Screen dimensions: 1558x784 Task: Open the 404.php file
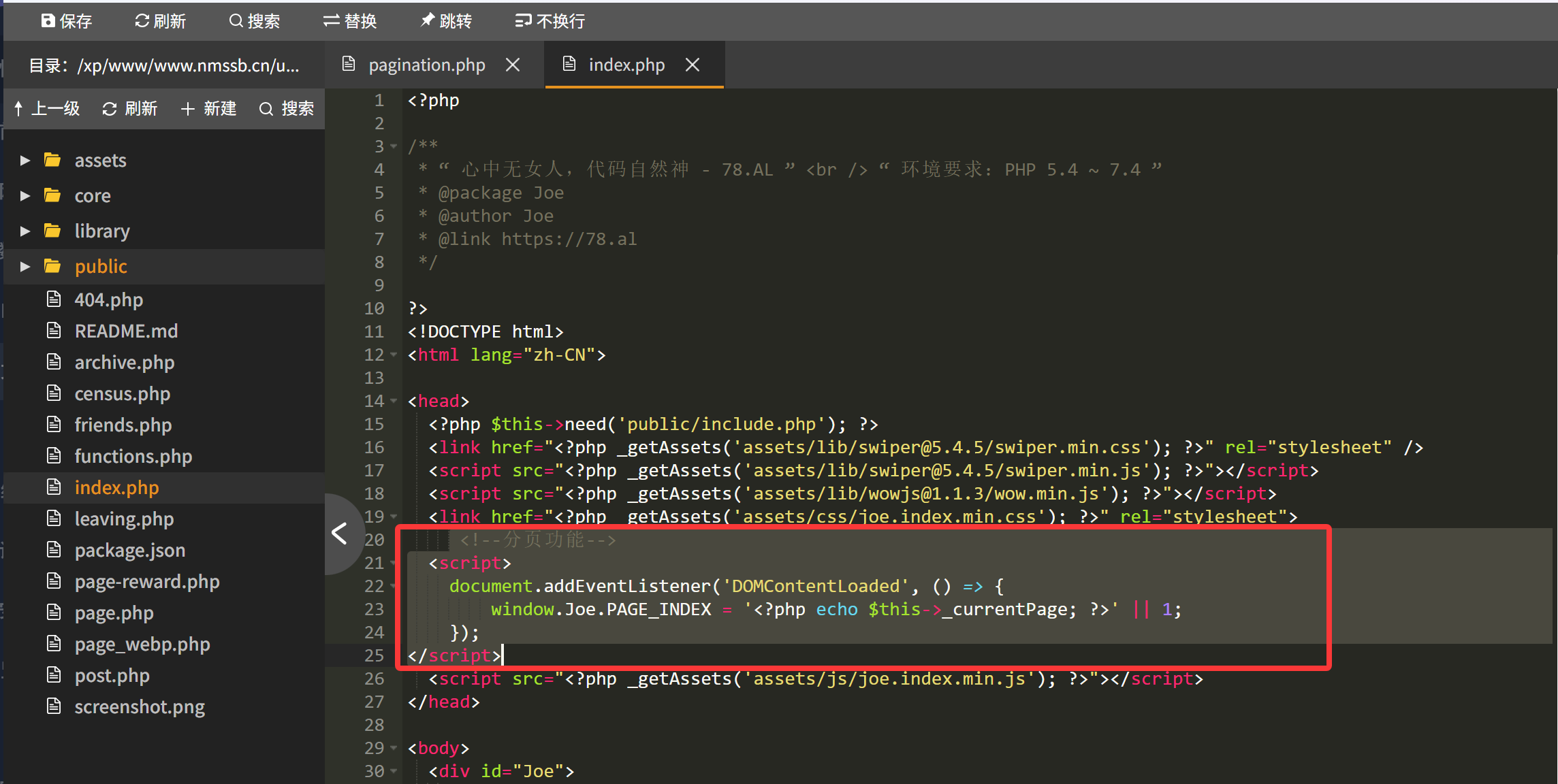(109, 299)
